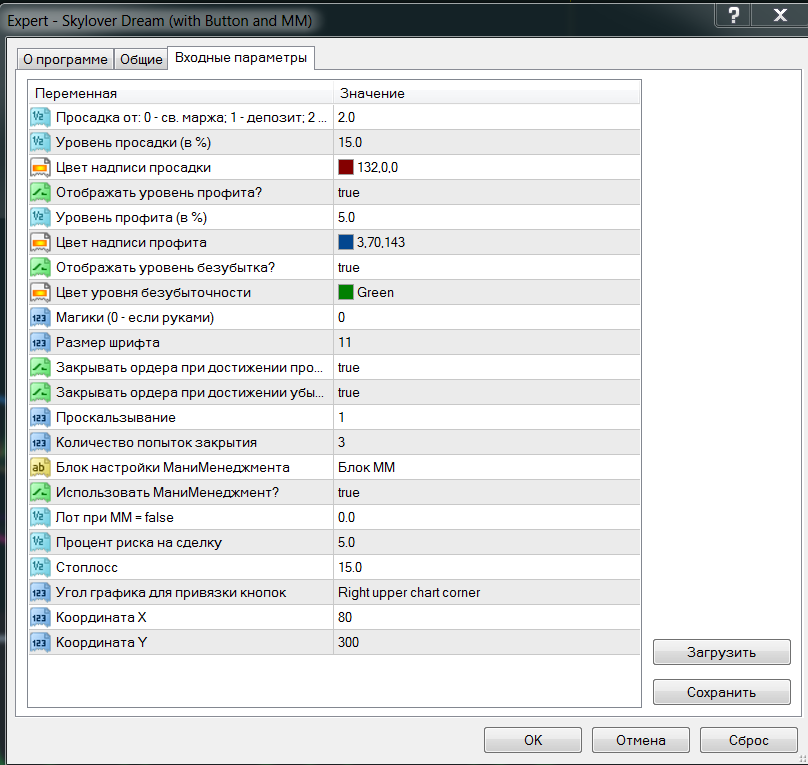
Task: Edit the 'Количество попыток закрытия' value 3
Action: [x=486, y=442]
